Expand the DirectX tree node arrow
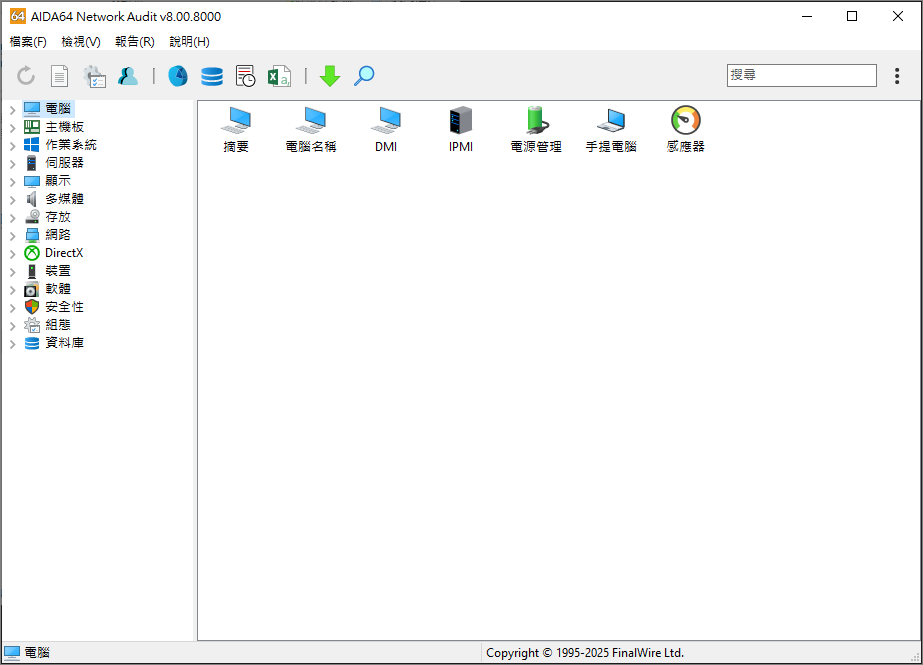923x665 pixels. pyautogui.click(x=12, y=253)
